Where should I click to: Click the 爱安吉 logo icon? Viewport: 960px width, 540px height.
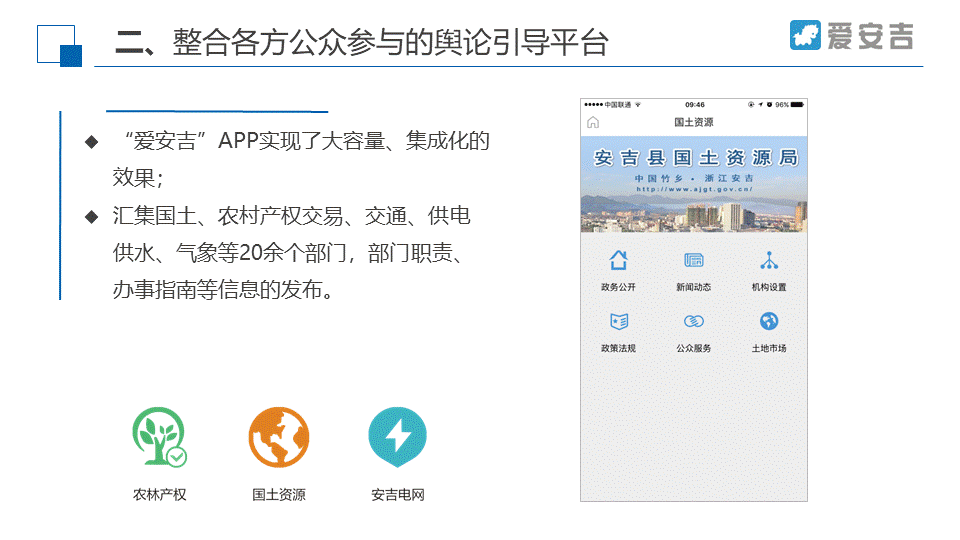(805, 35)
